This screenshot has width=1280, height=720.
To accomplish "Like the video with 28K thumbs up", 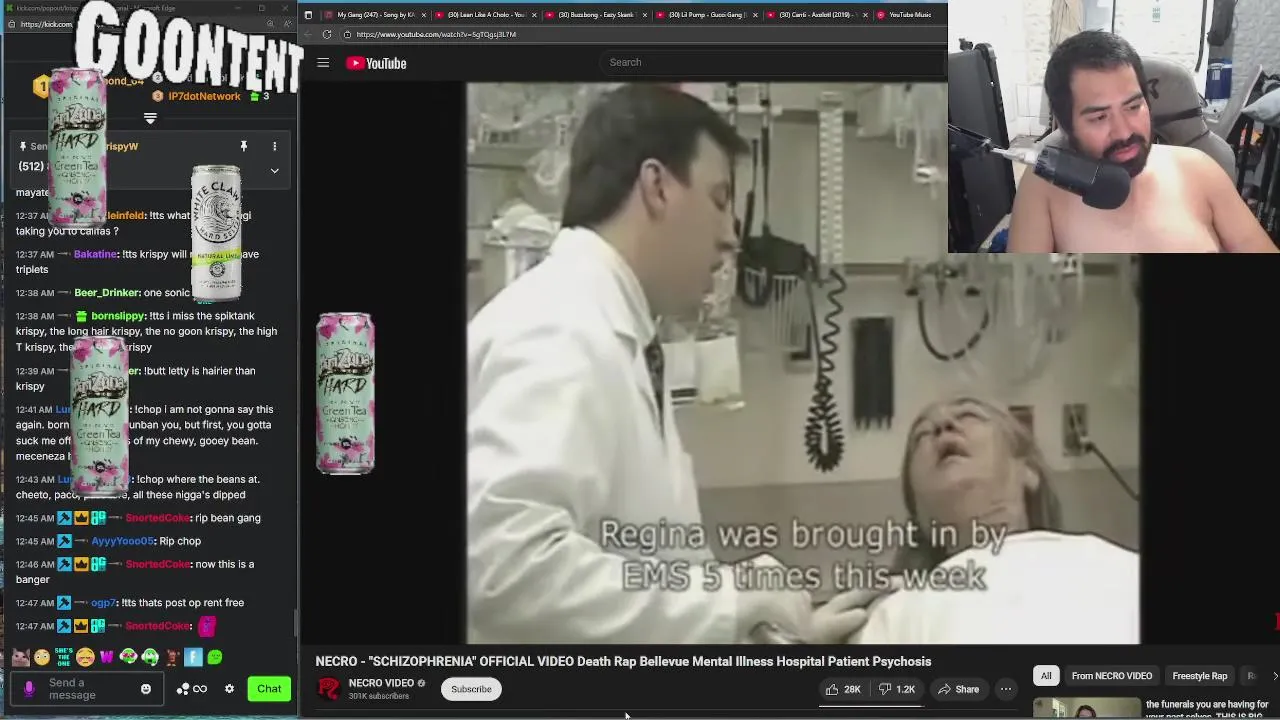I will tap(843, 689).
